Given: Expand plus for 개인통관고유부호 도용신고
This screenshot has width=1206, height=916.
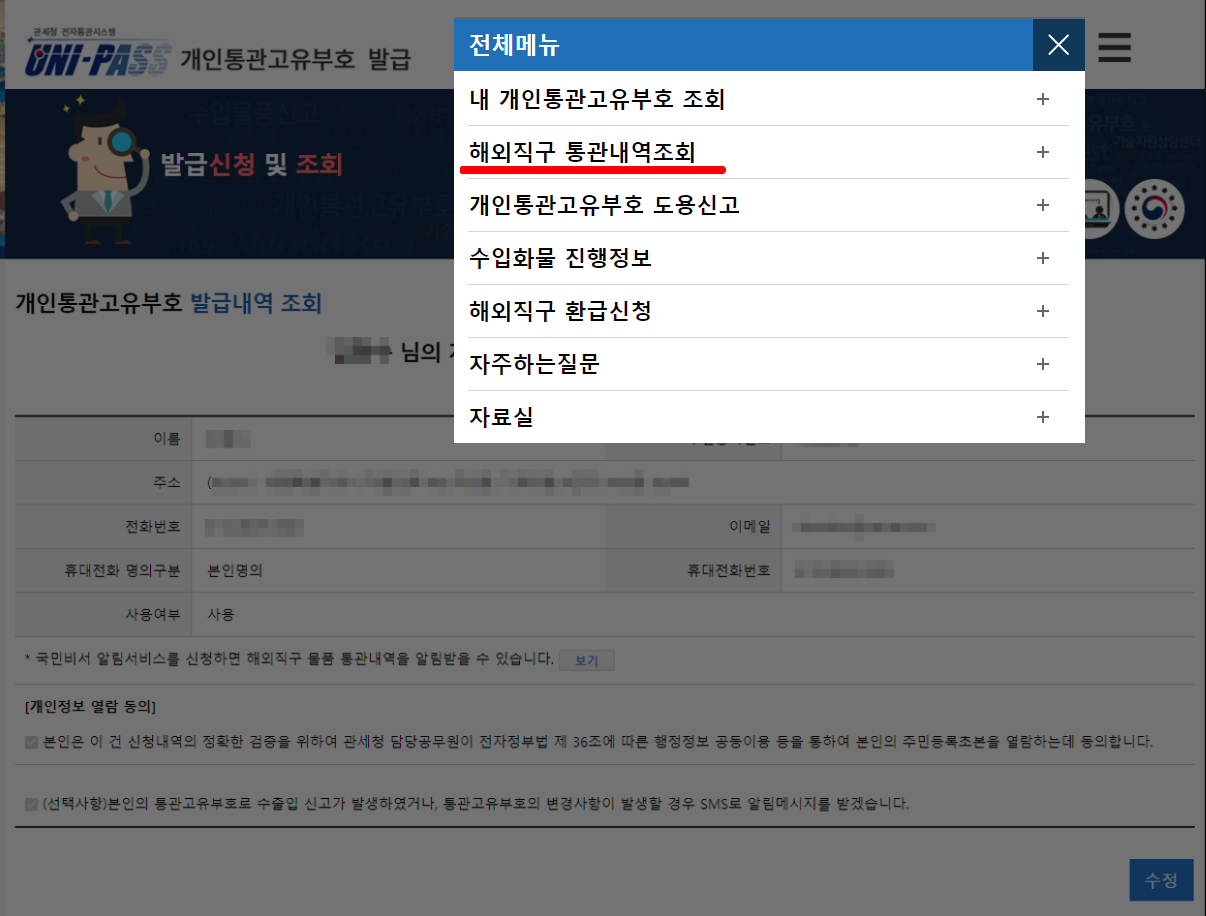Looking at the screenshot, I should (x=1043, y=205).
